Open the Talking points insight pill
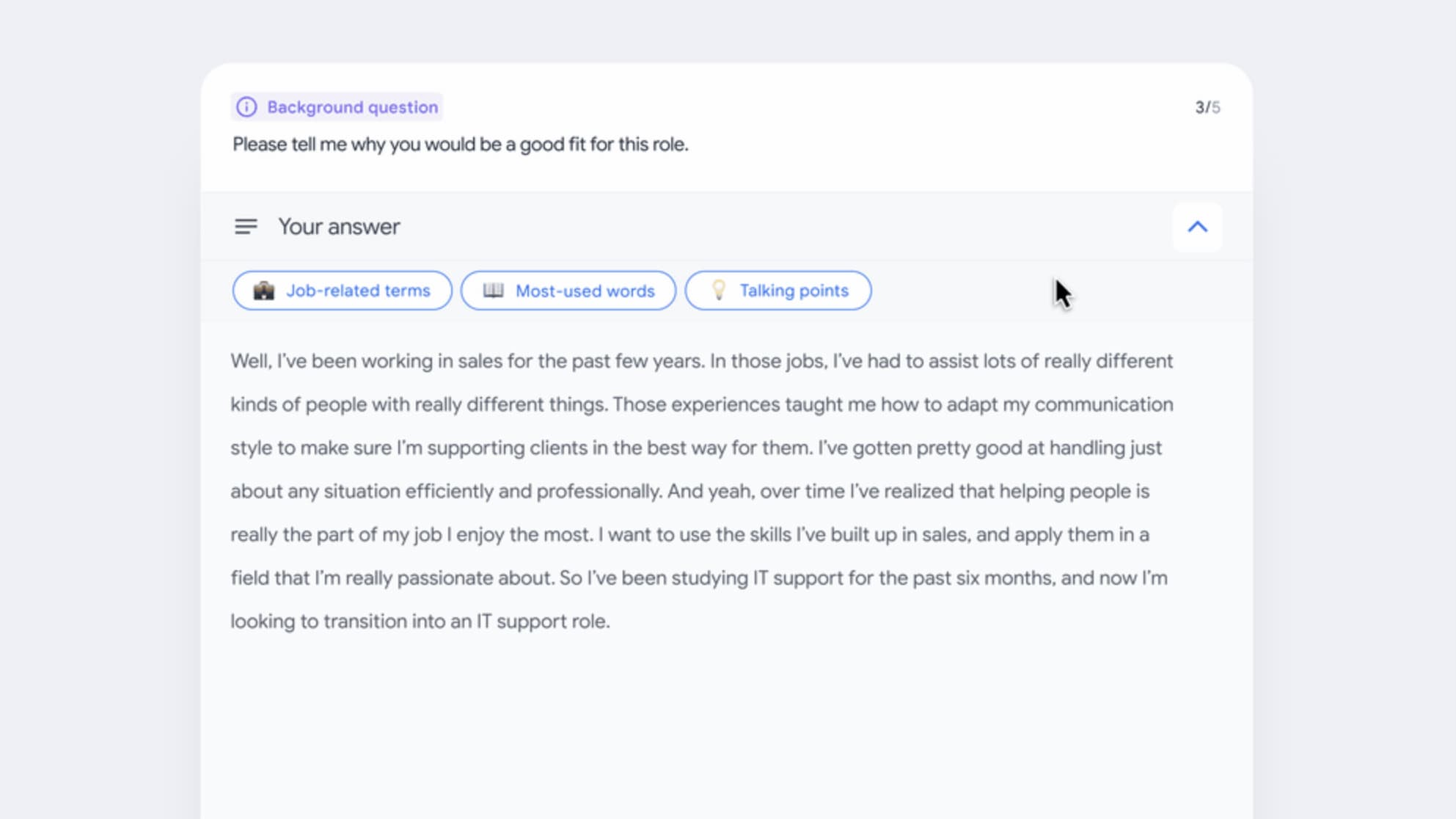Viewport: 1456px width, 819px height. click(x=778, y=291)
